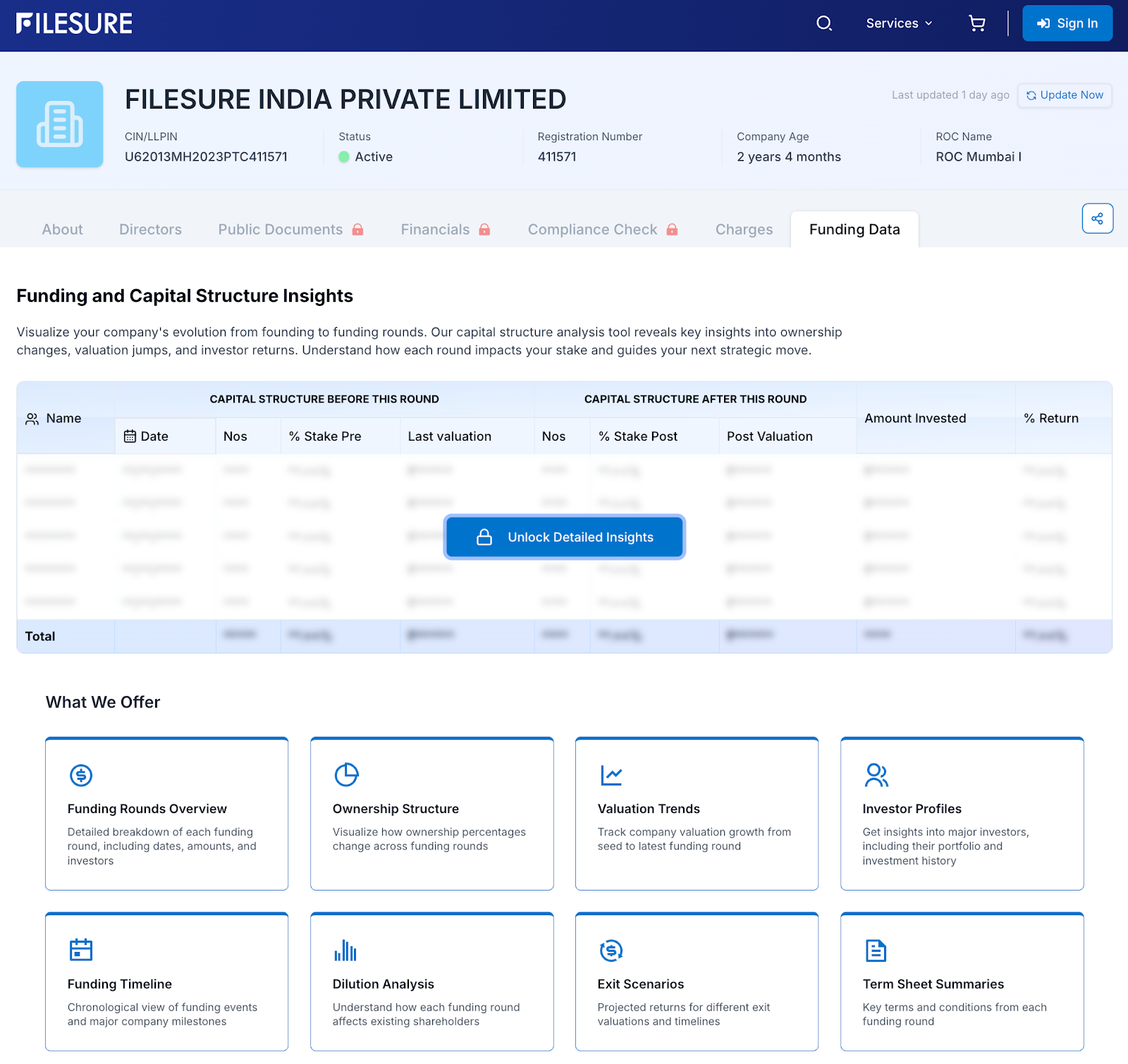Click the Update Now button

point(1065,95)
